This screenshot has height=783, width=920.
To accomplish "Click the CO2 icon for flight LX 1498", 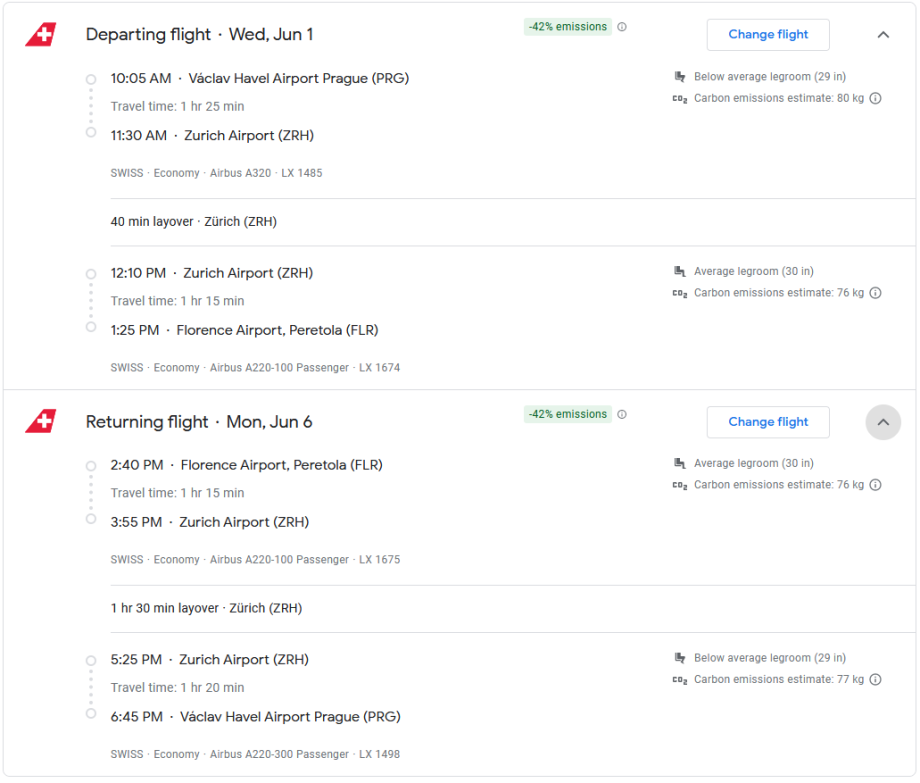I will pyautogui.click(x=680, y=680).
